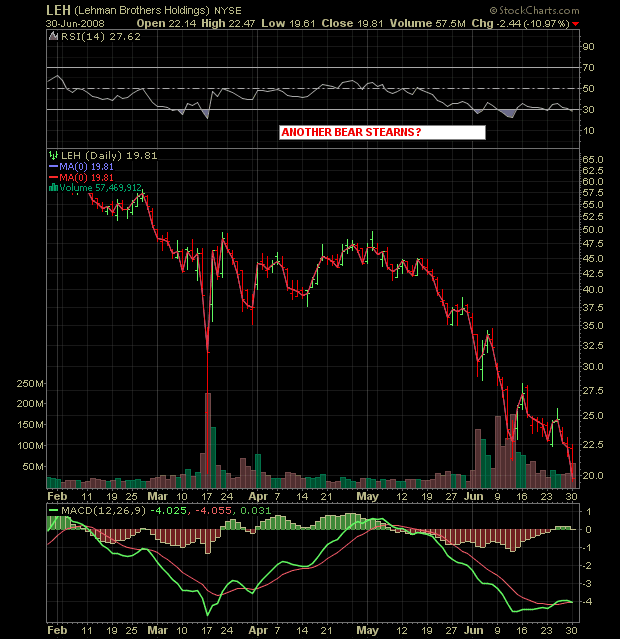Click the green -4.025 MACD value
Screen dimensions: 620x639
tap(169, 510)
